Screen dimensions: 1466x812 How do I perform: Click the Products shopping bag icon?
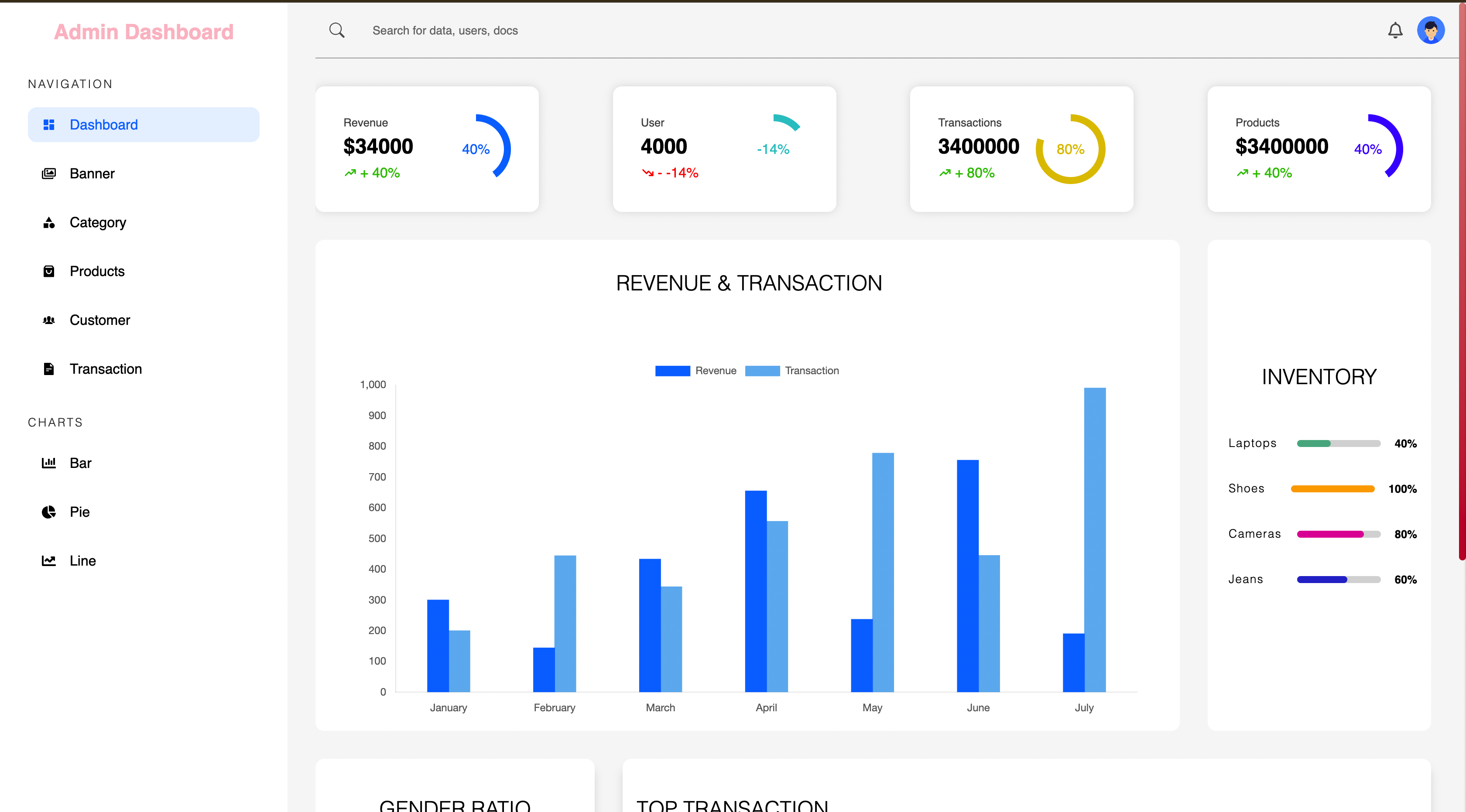coord(49,271)
